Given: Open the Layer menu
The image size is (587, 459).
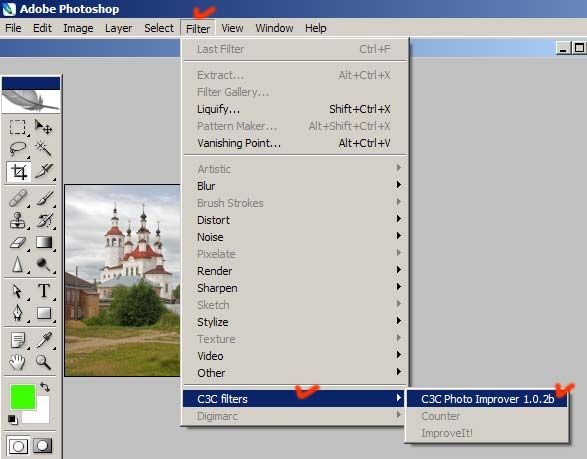Looking at the screenshot, I should coord(118,28).
